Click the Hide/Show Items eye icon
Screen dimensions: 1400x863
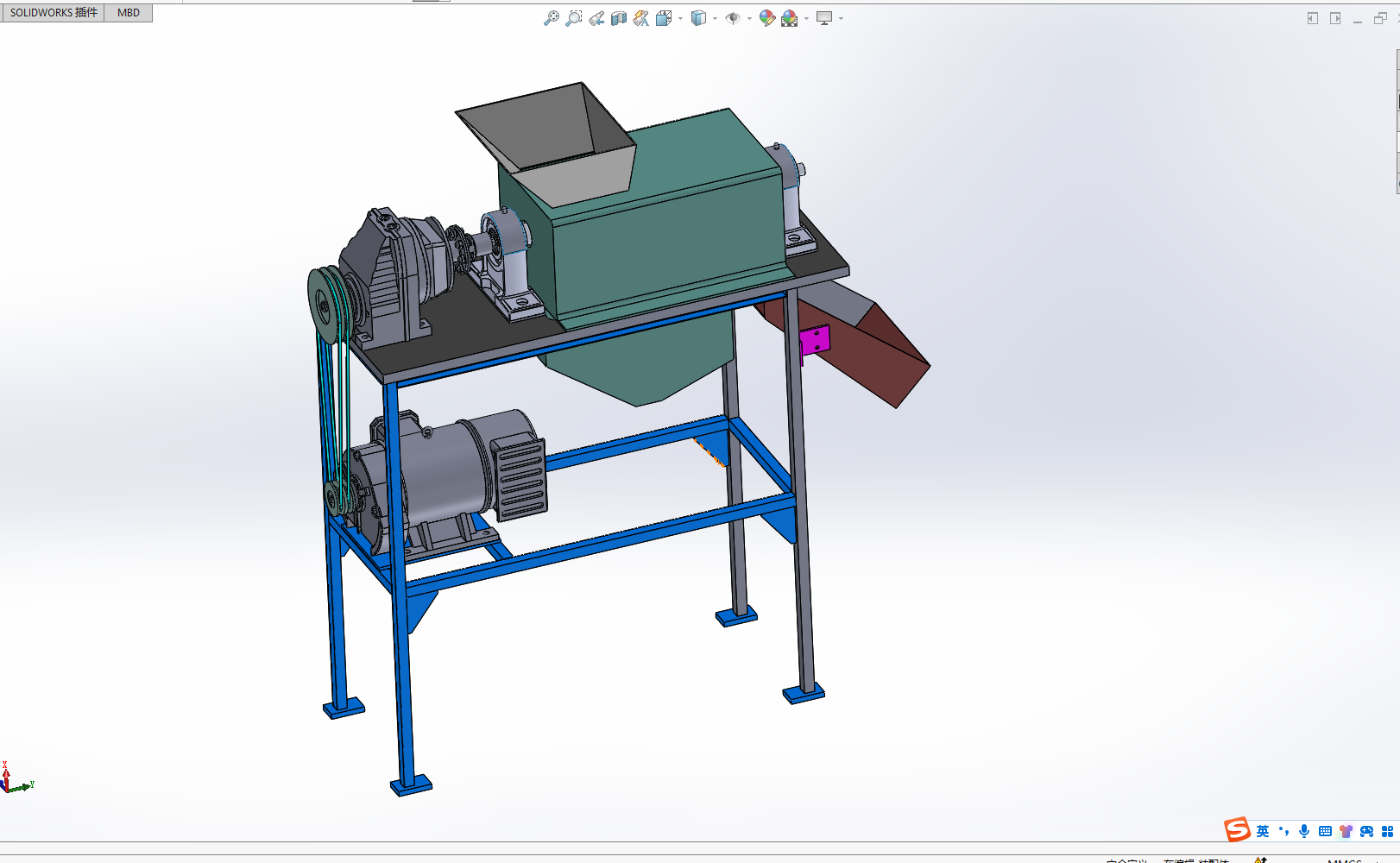click(x=733, y=18)
